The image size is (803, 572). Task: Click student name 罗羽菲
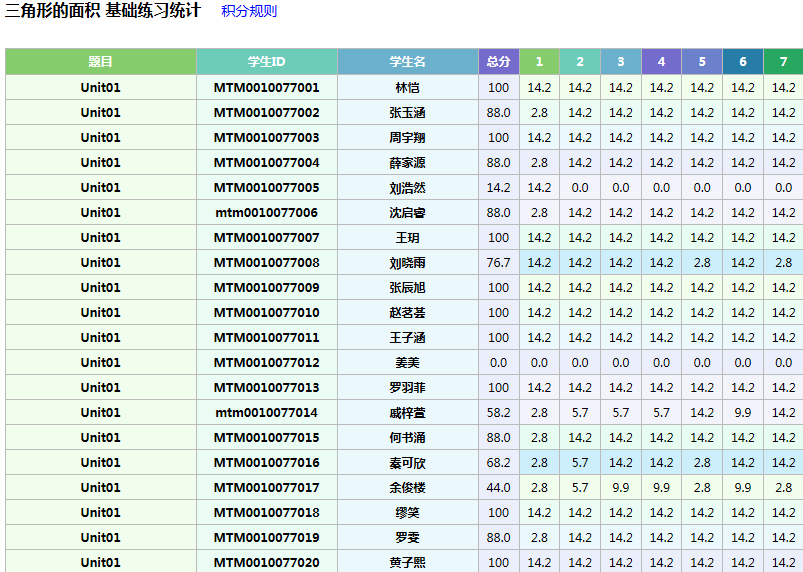coord(408,388)
